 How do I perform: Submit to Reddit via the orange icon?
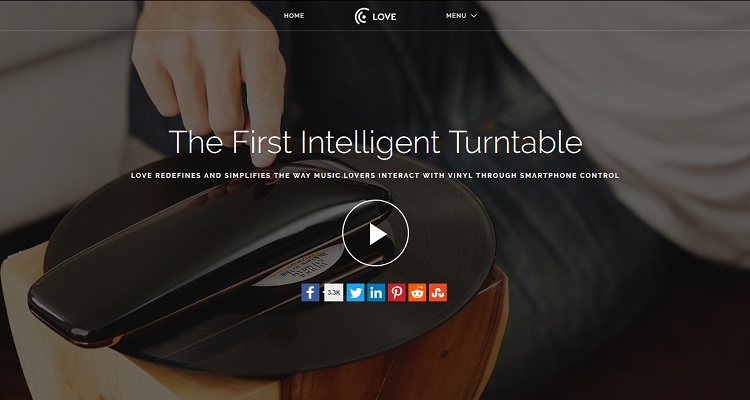click(x=417, y=292)
